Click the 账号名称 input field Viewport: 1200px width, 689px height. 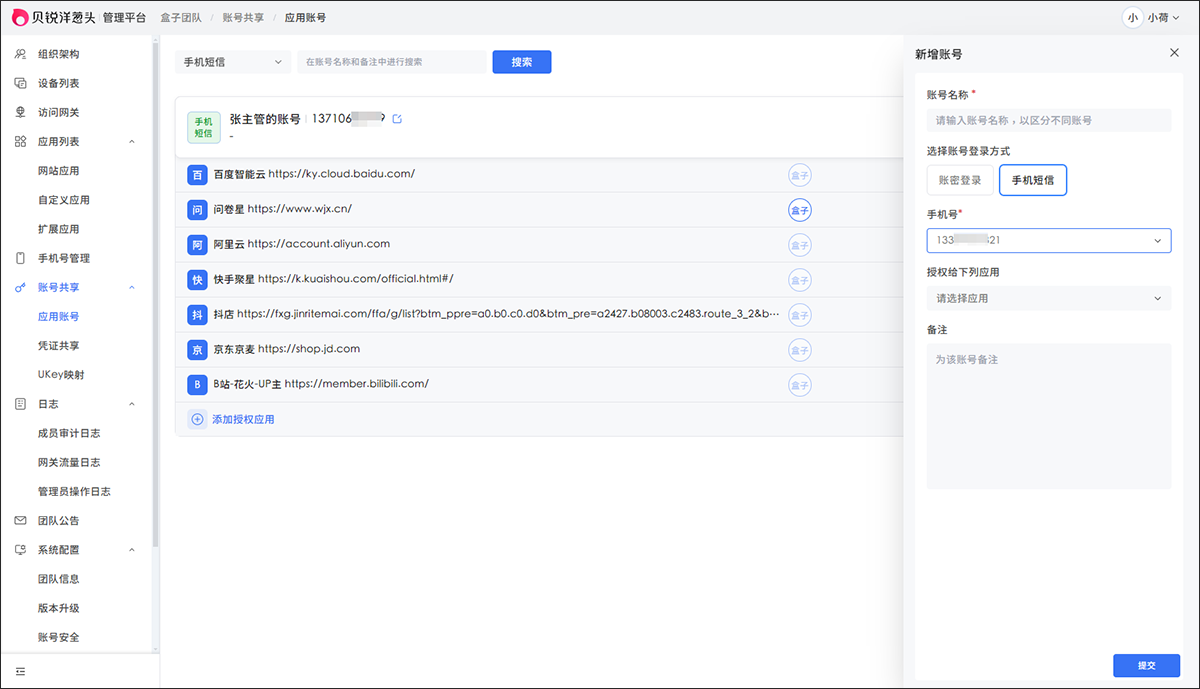(1048, 120)
